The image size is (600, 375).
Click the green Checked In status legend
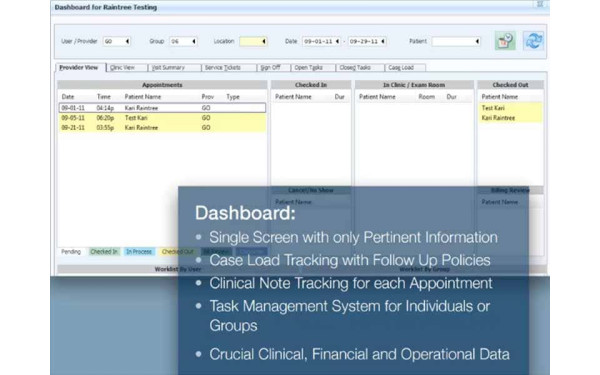(x=104, y=252)
